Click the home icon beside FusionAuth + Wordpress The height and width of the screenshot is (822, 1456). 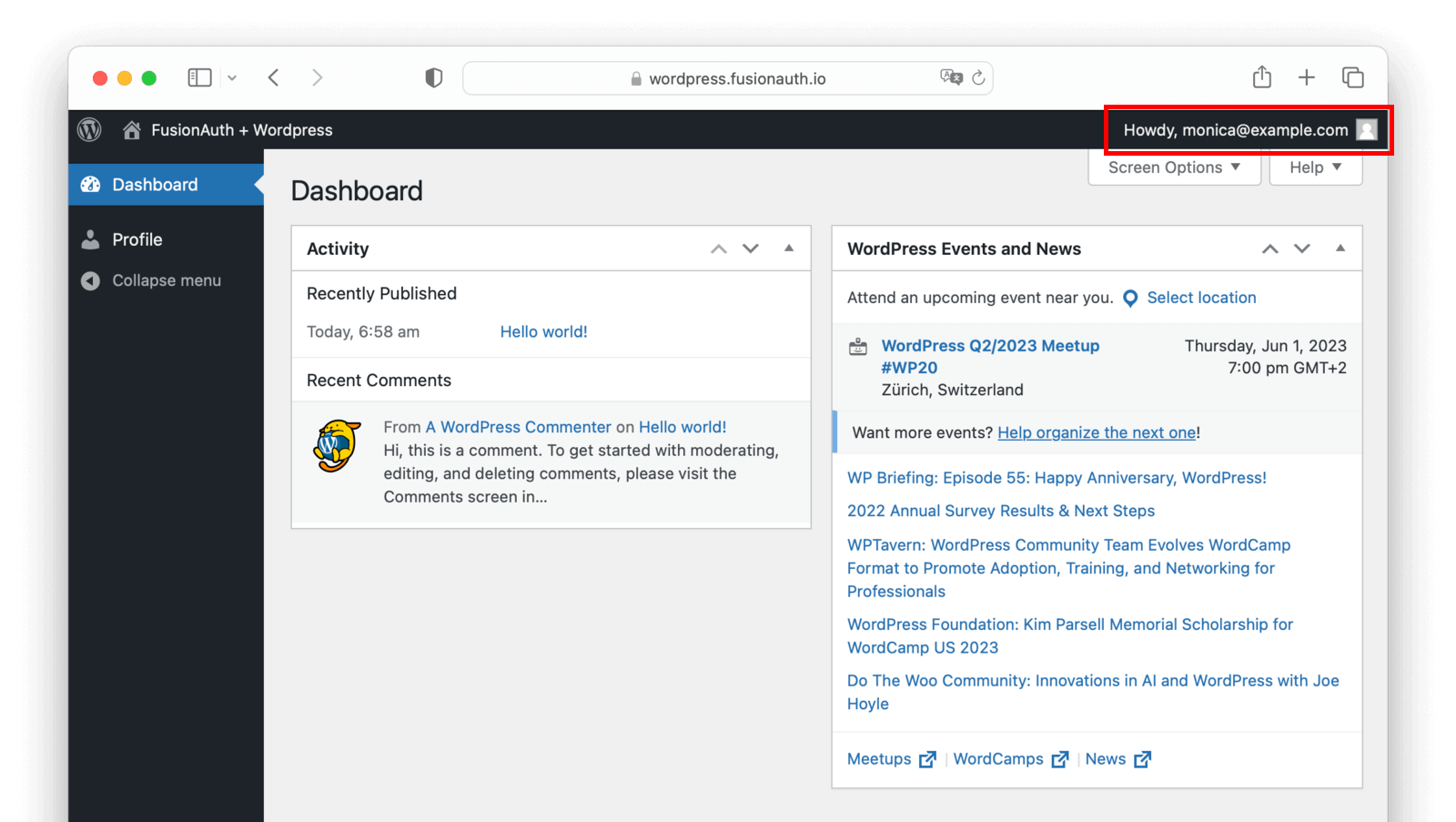point(132,130)
